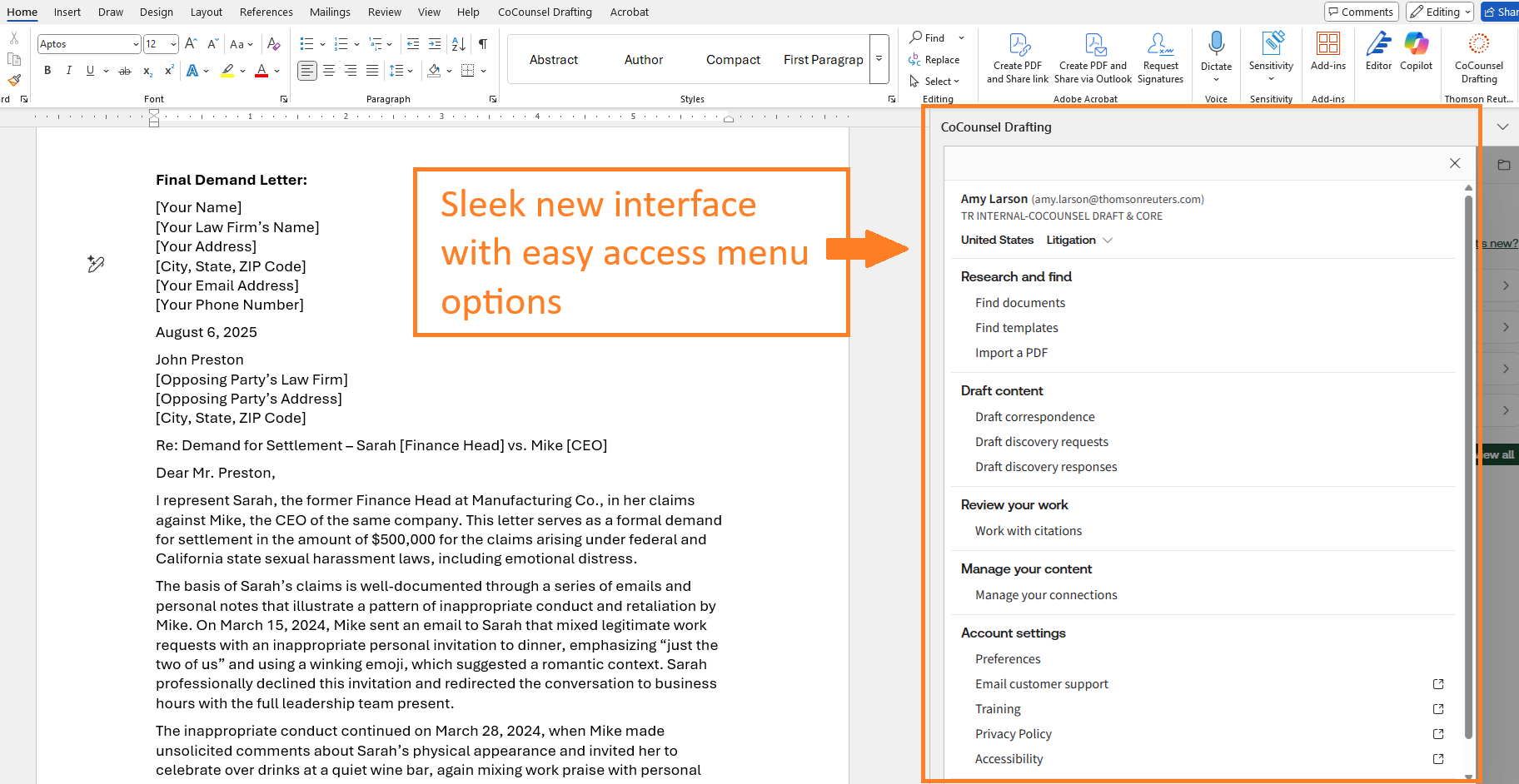The width and height of the screenshot is (1519, 784).
Task: Toggle italic formatting
Action: coord(69,71)
